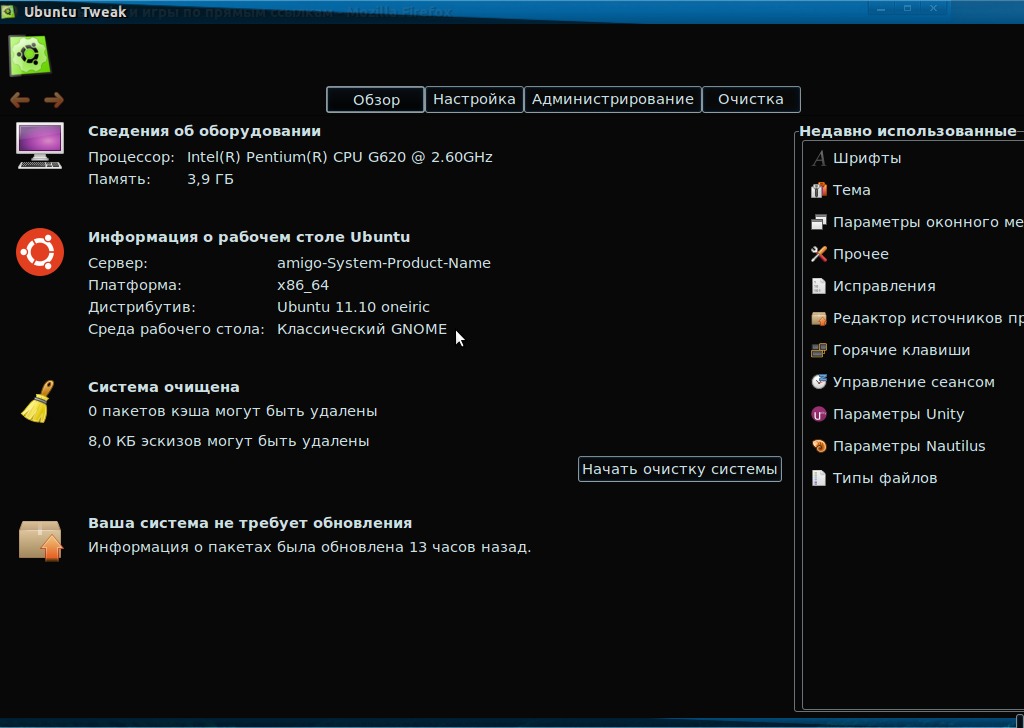1024x728 pixels.
Task: Click the Сведения об оборудовании heading
Action: pos(204,131)
